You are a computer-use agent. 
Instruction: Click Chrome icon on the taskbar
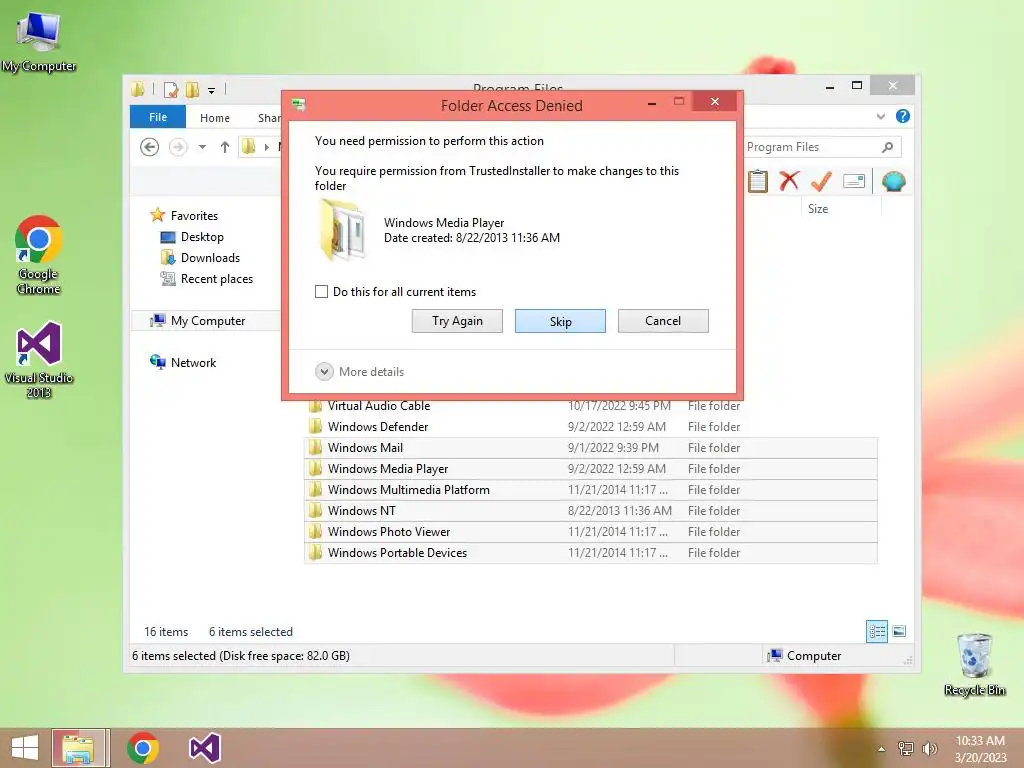[x=143, y=748]
